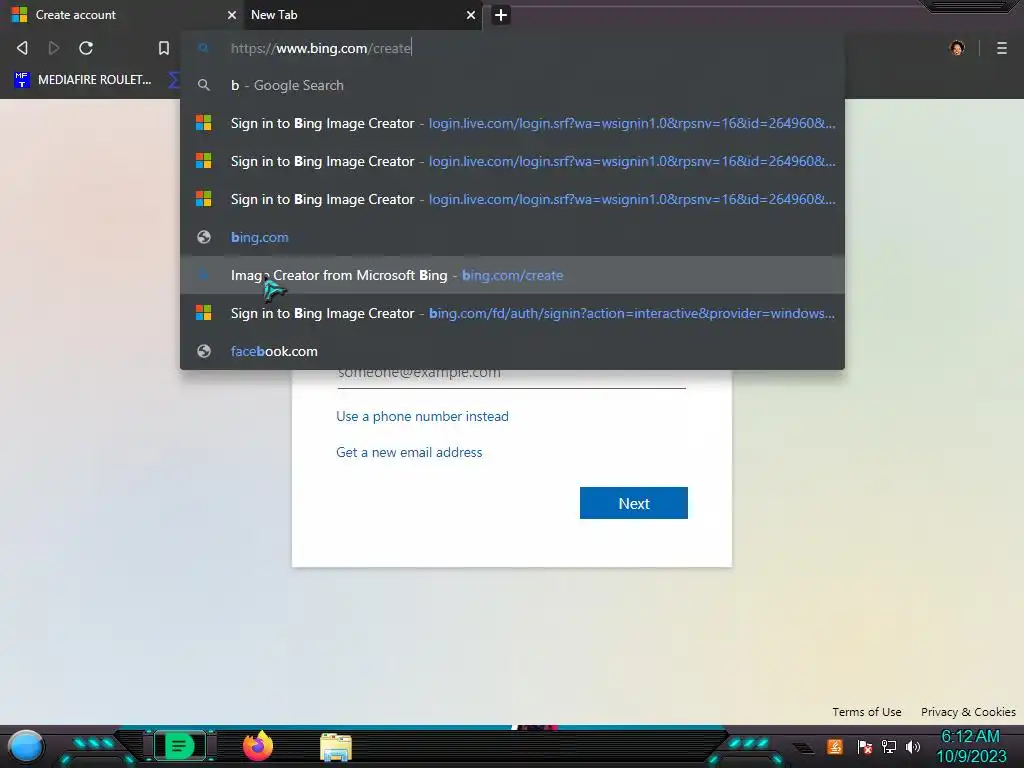1024x768 pixels.
Task: Select the facebook.com suggestion
Action: coord(513,351)
